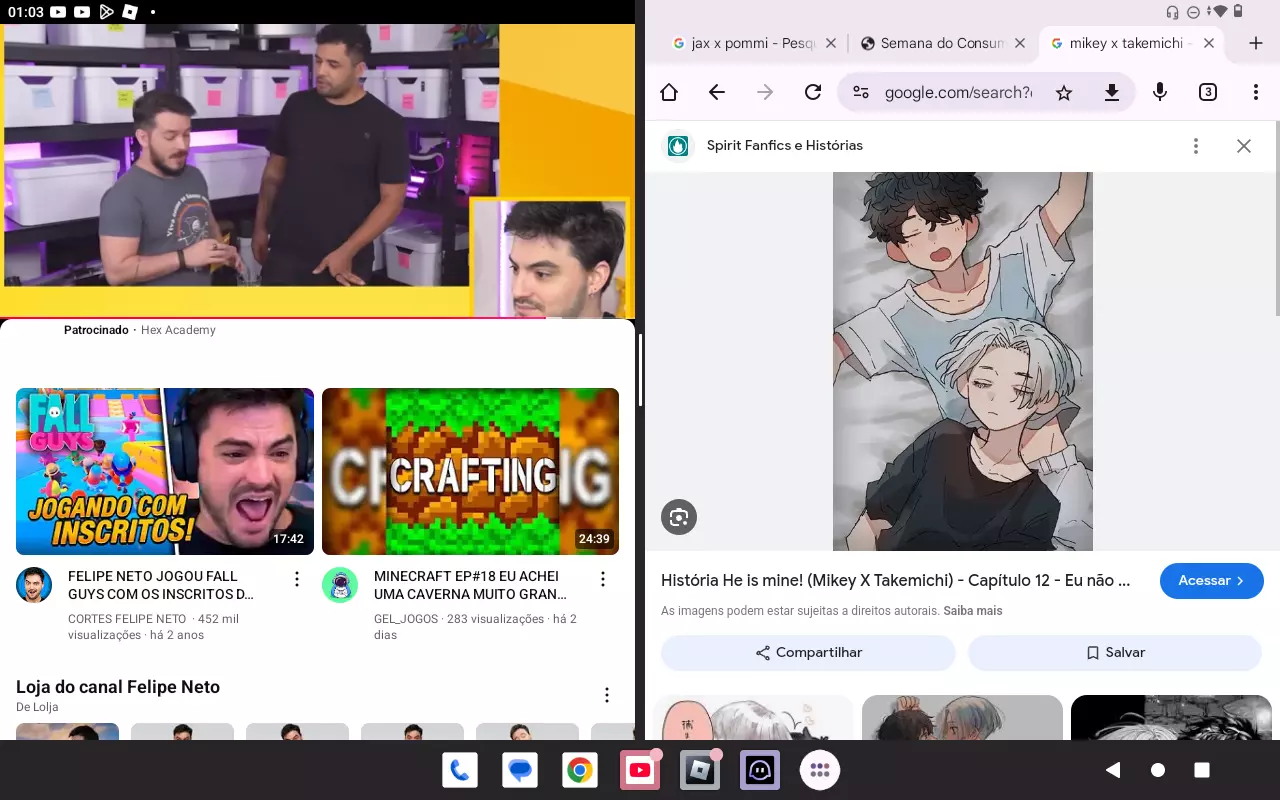Go back in Chrome browser
Image resolution: width=1280 pixels, height=800 pixels.
pyautogui.click(x=717, y=93)
